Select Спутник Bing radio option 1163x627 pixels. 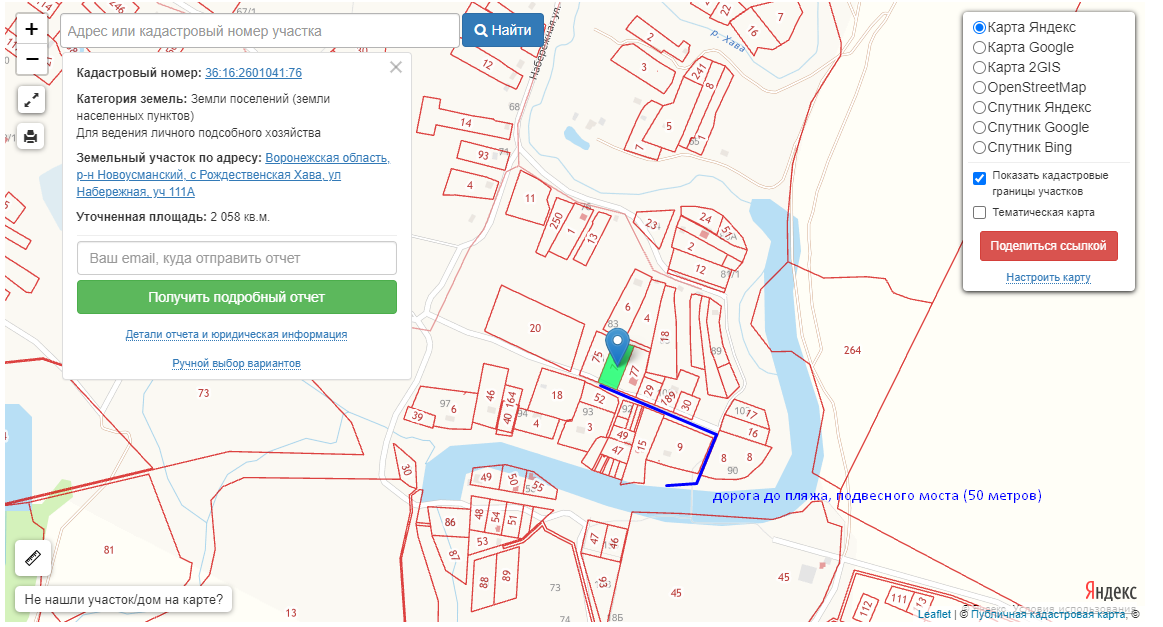pos(979,148)
